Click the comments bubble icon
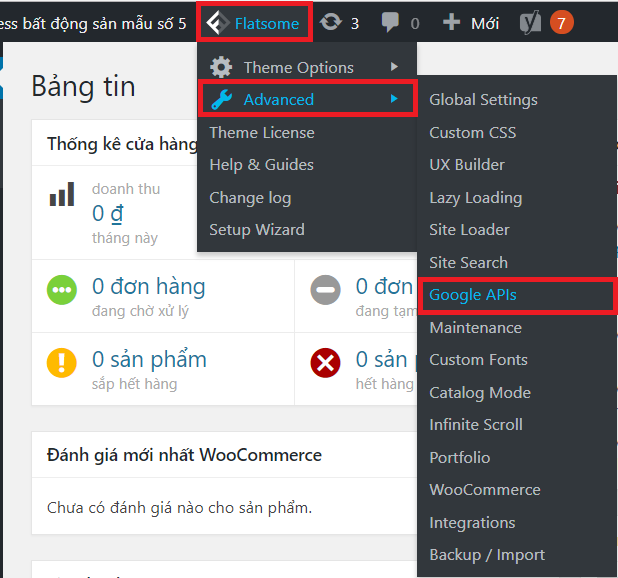 390,22
